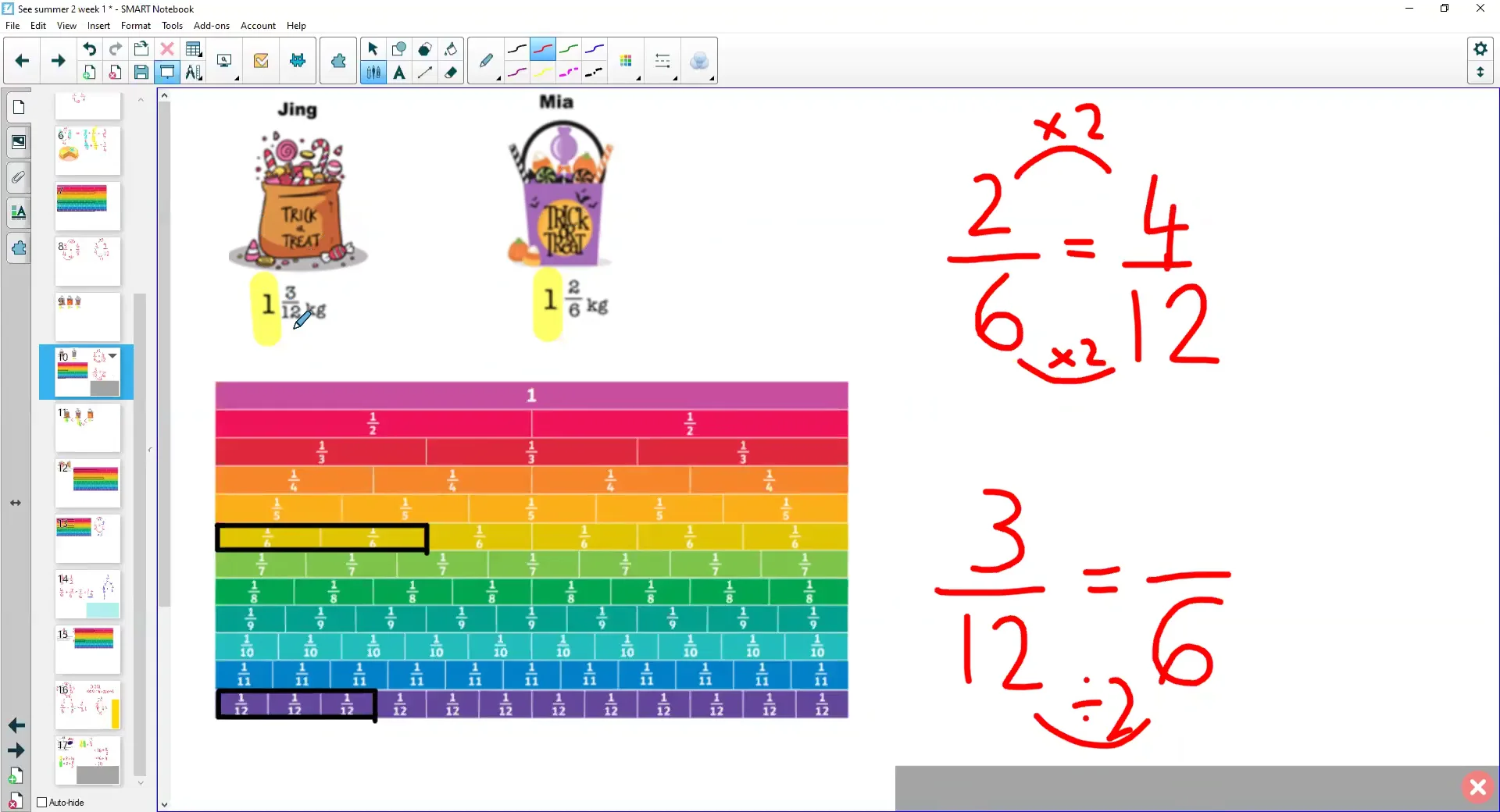Switch to Add-ons puzzle tab in sidebar
This screenshot has height=812, width=1500.
coord(19,248)
